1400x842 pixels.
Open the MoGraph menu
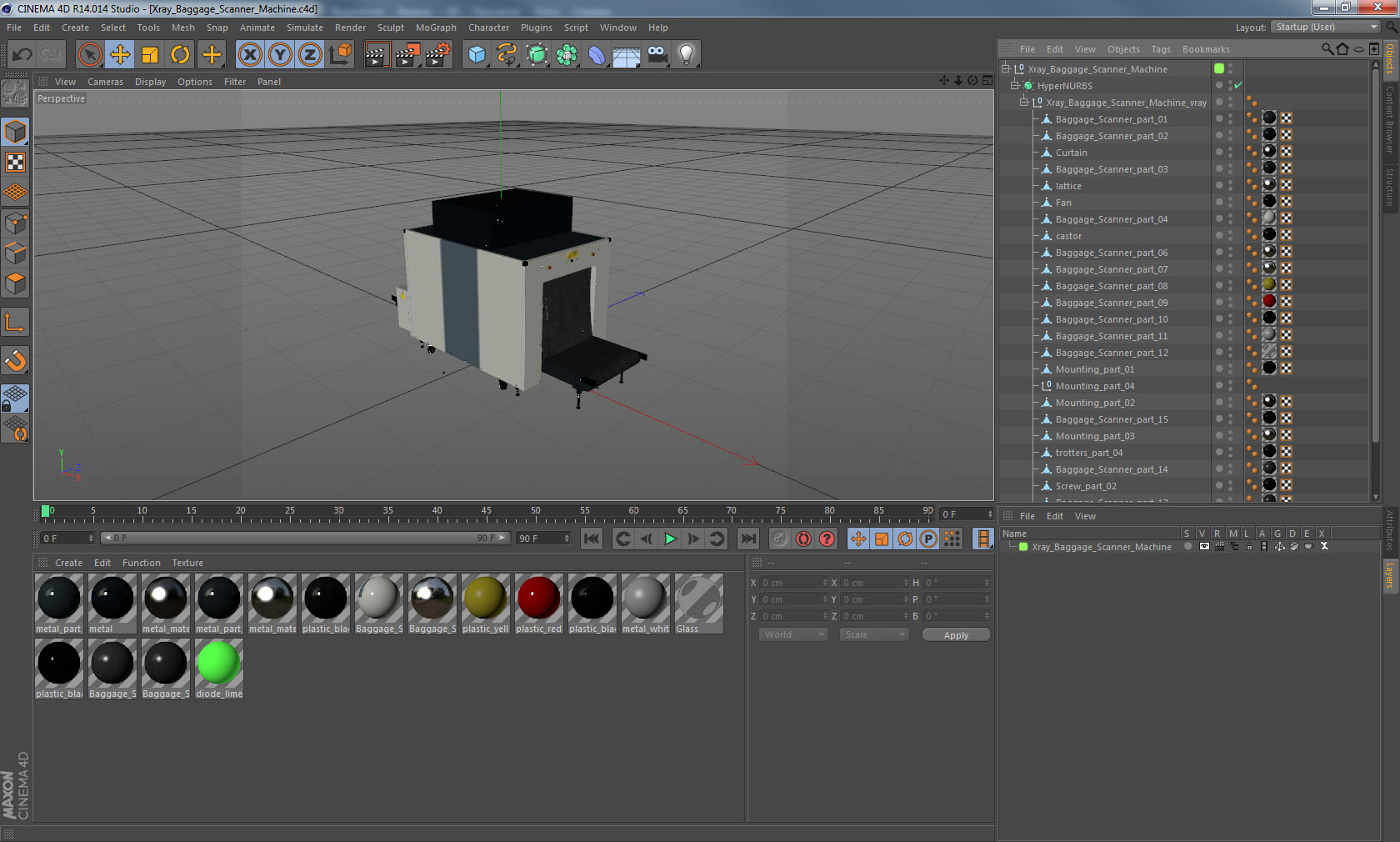coord(436,28)
